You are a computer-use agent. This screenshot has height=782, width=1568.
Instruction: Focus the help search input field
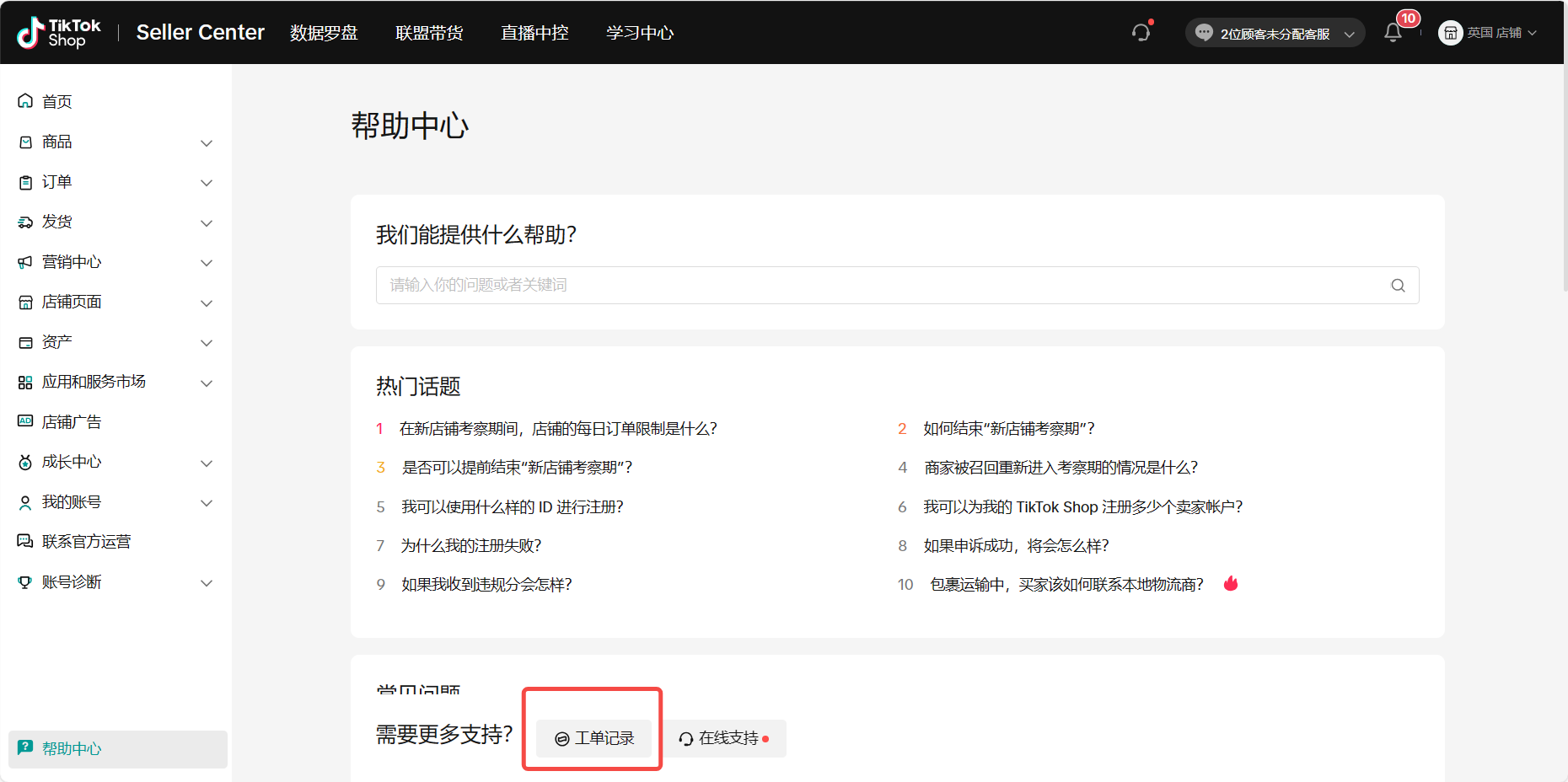tap(877, 286)
